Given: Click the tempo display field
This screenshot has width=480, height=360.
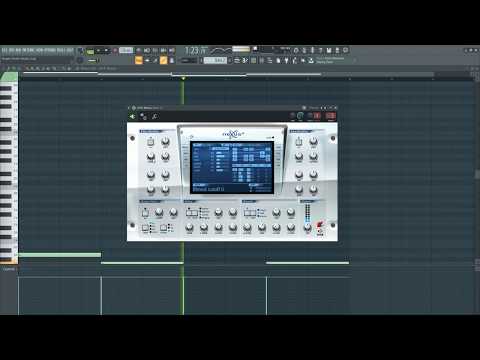Looking at the screenshot, I should point(126,50).
